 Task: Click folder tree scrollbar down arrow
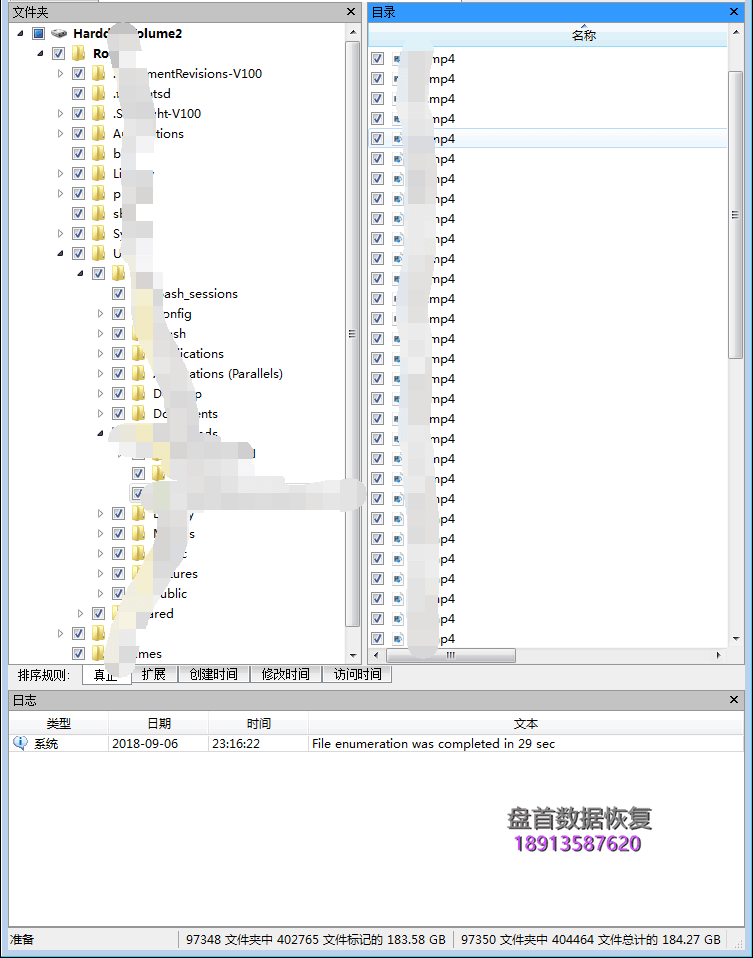[353, 655]
